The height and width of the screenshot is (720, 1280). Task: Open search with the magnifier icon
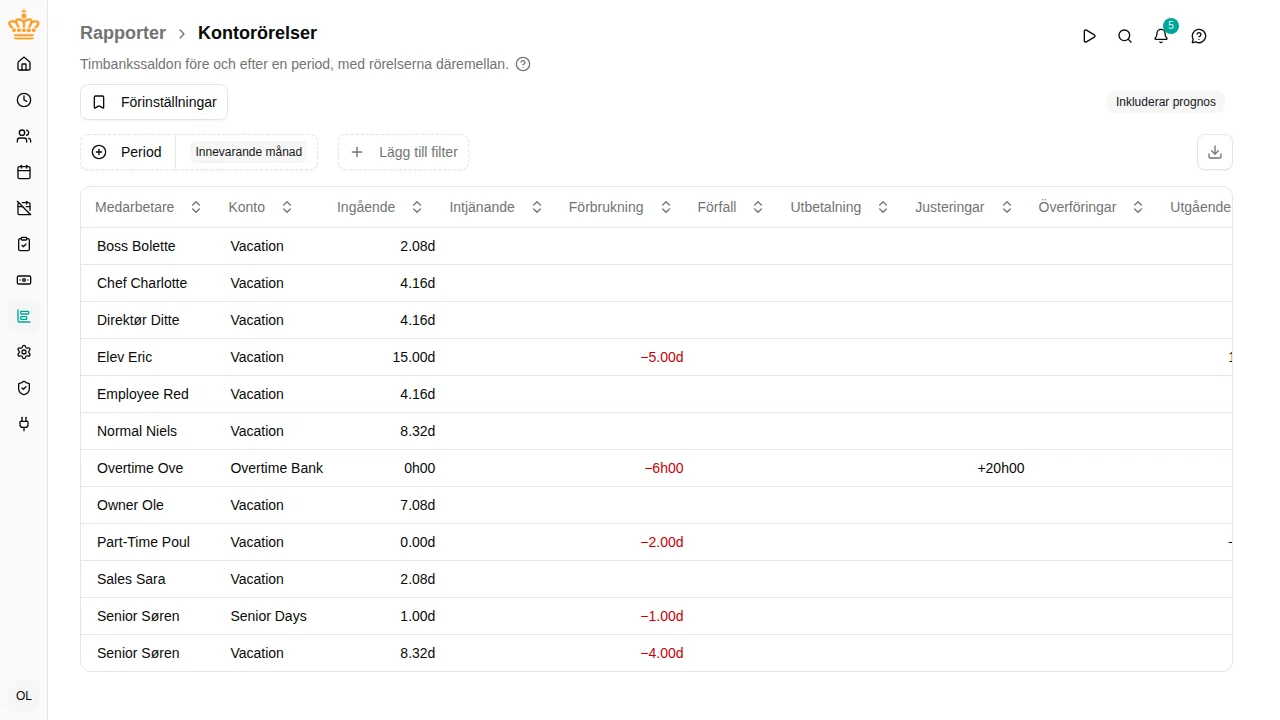point(1125,36)
